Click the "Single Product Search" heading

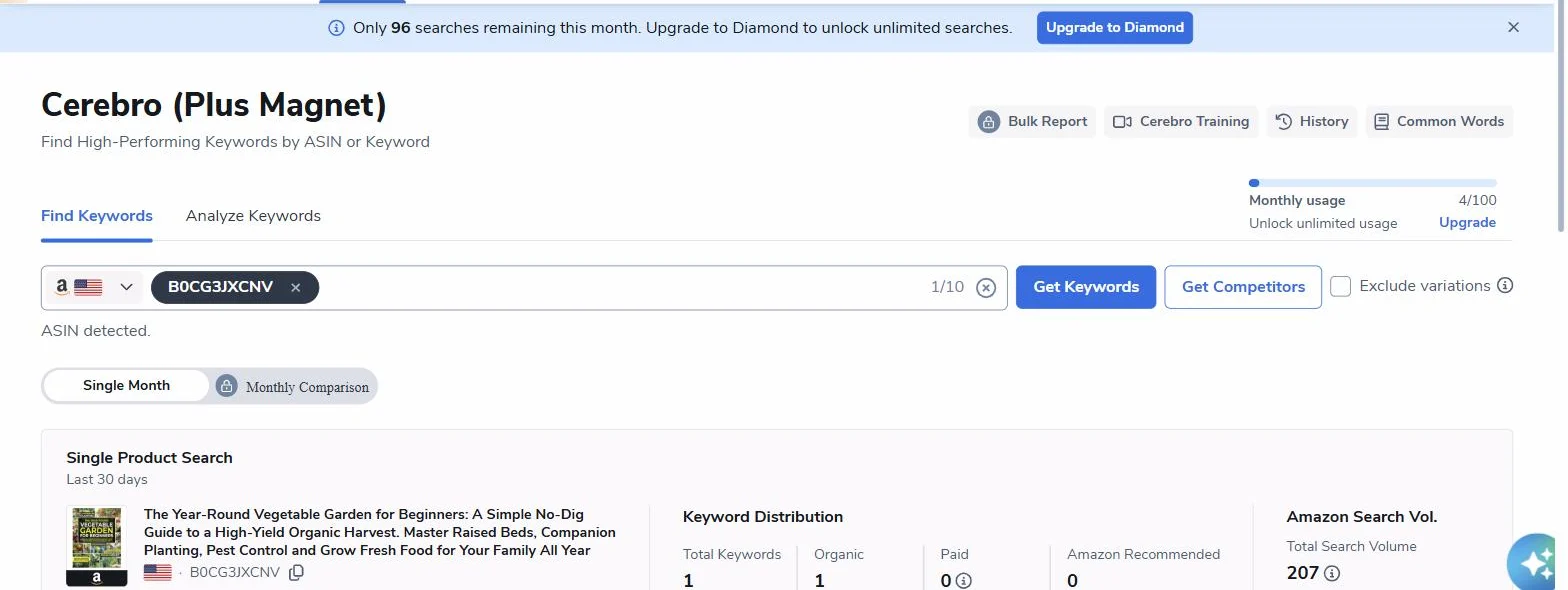(149, 458)
